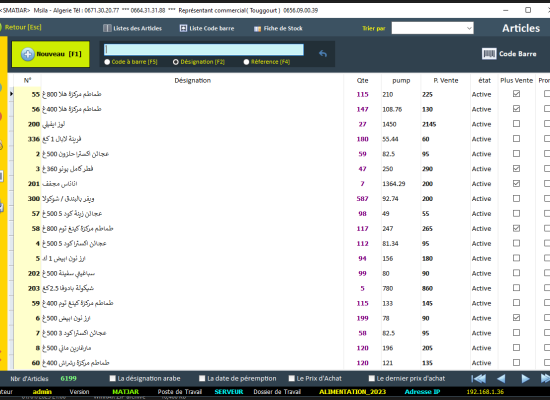Click ALIMENTATION_2023 work folder label

pos(352,392)
